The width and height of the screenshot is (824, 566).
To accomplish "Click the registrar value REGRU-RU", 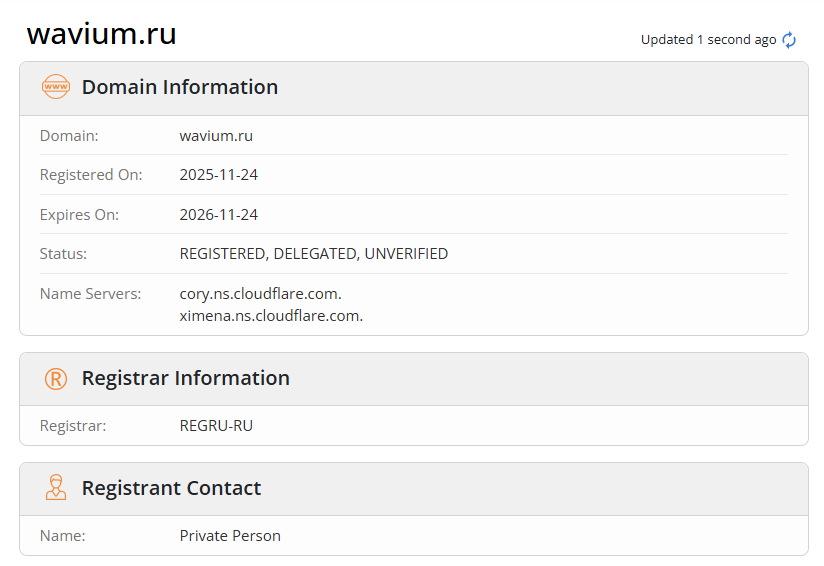I will [x=216, y=426].
